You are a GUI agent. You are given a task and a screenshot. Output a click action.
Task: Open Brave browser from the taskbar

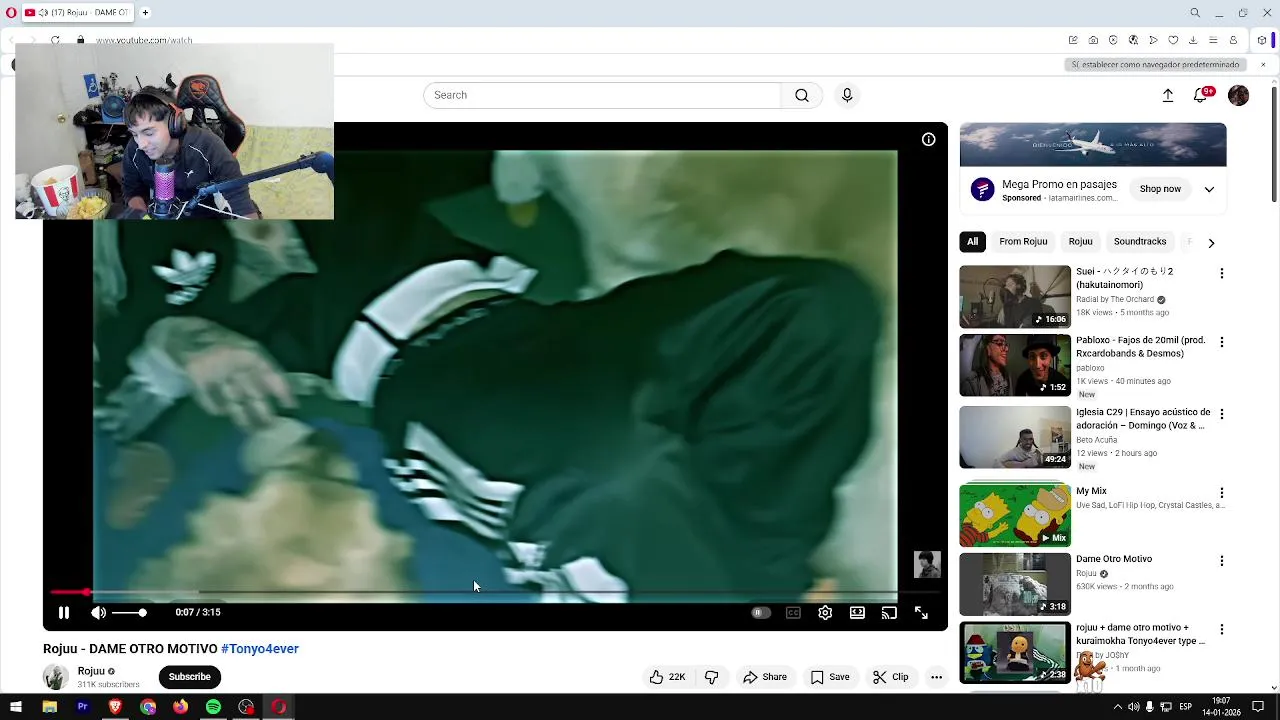point(115,707)
